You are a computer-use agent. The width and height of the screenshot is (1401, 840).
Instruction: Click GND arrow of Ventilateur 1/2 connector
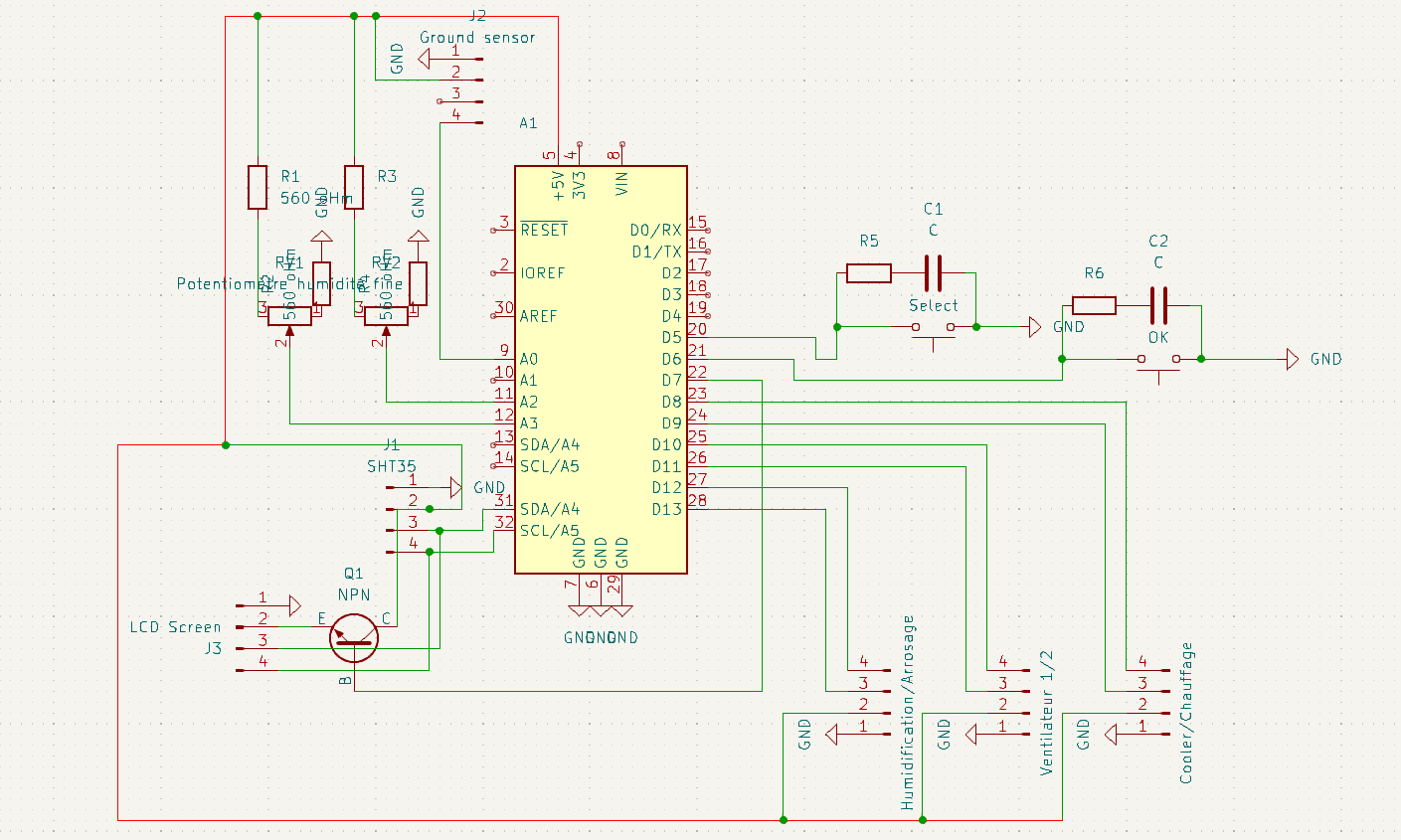coord(971,735)
